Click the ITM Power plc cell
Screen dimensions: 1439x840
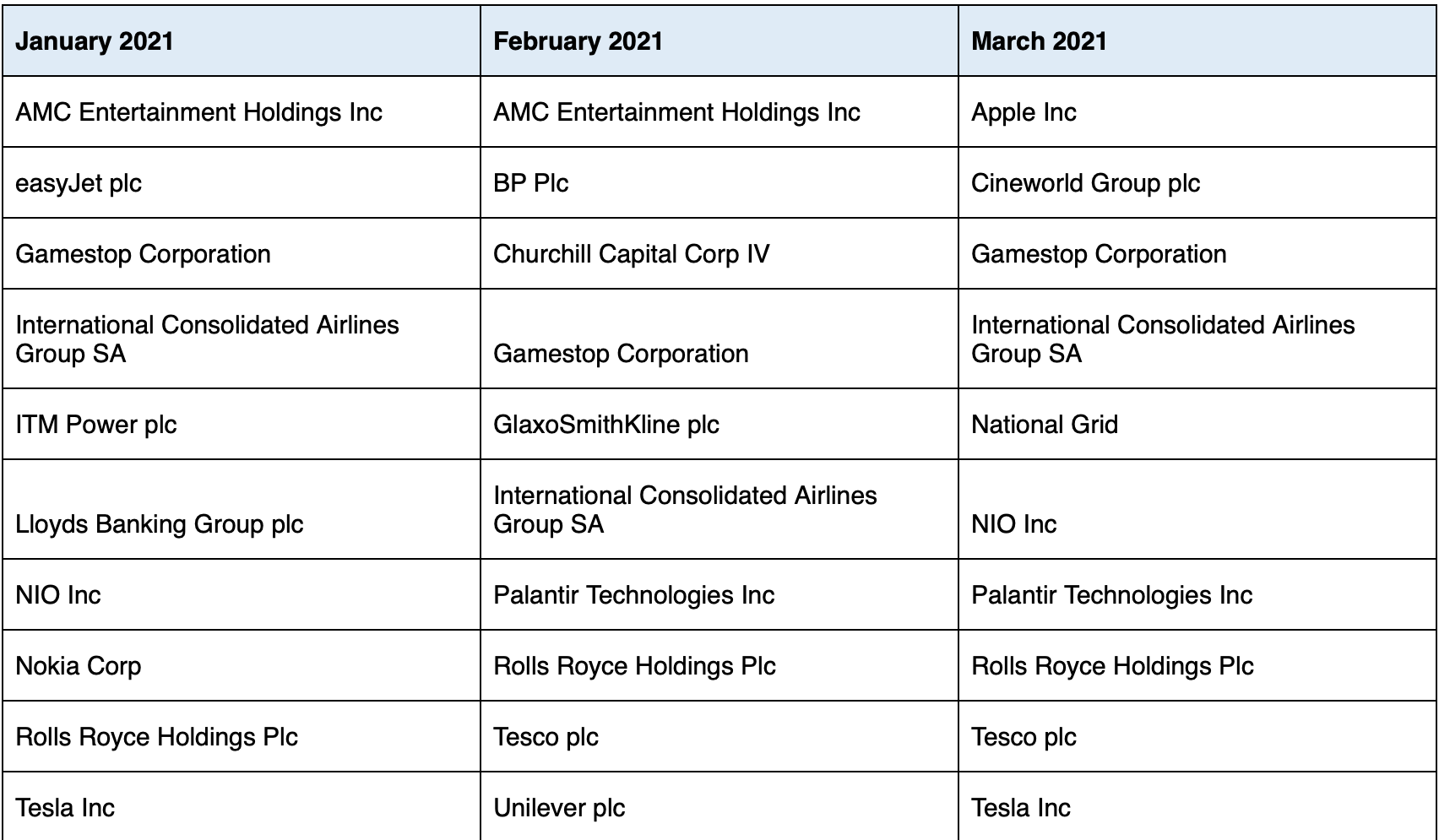(x=242, y=425)
